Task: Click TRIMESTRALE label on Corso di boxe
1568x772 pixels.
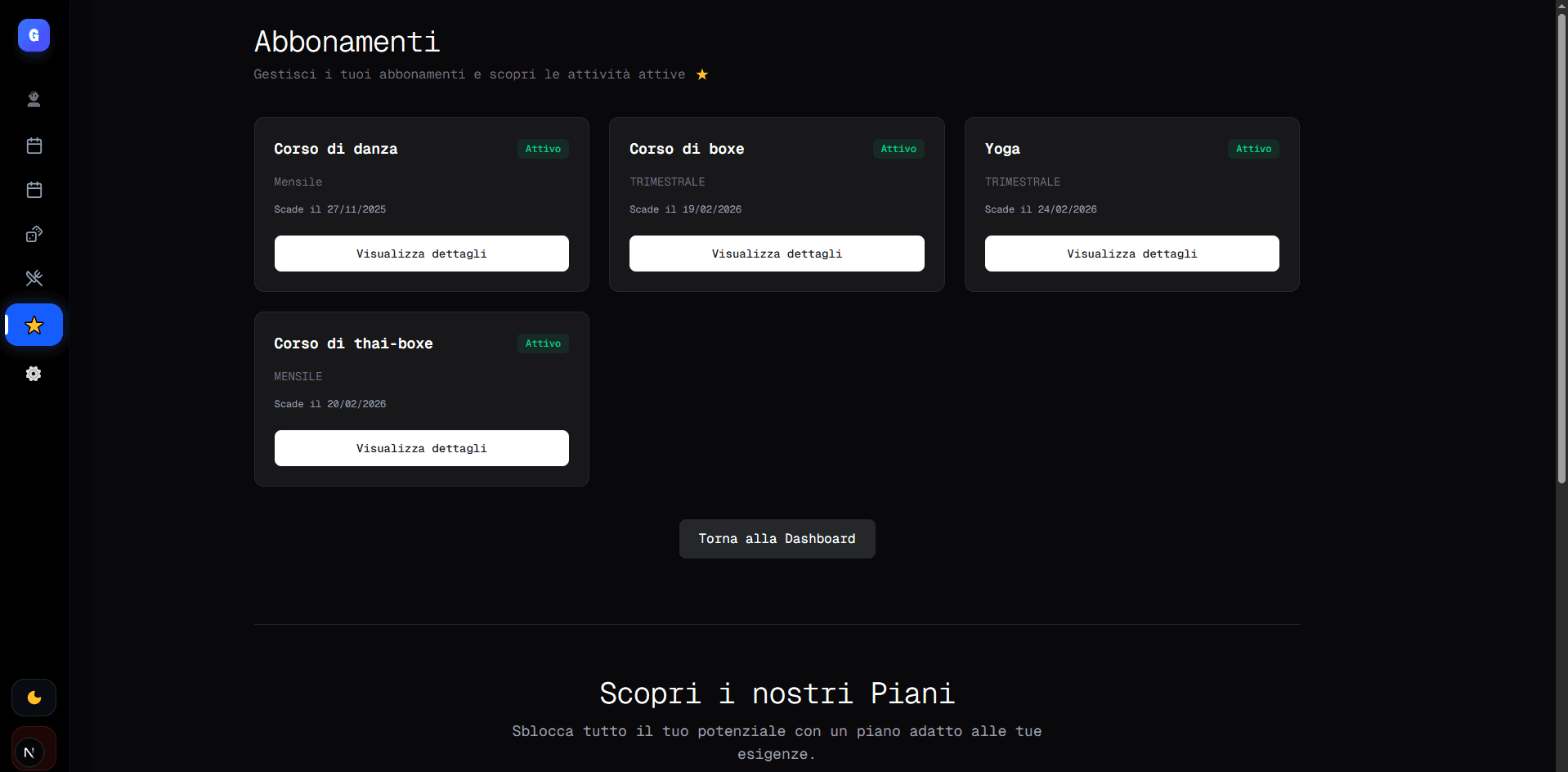Action: tap(667, 182)
